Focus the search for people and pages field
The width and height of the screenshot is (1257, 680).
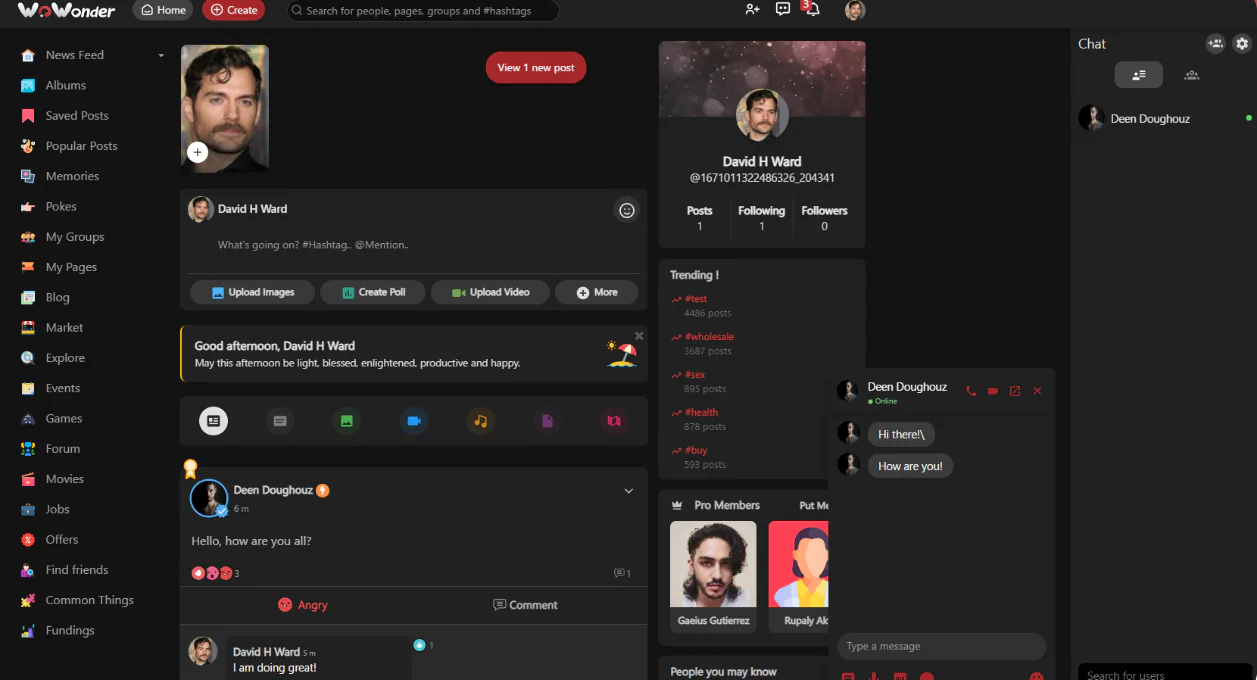[423, 11]
